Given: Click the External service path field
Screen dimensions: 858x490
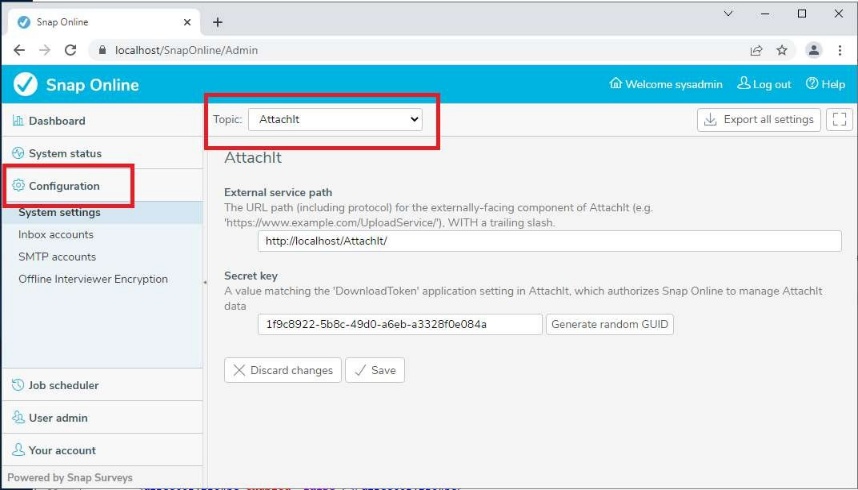Looking at the screenshot, I should pos(549,242).
